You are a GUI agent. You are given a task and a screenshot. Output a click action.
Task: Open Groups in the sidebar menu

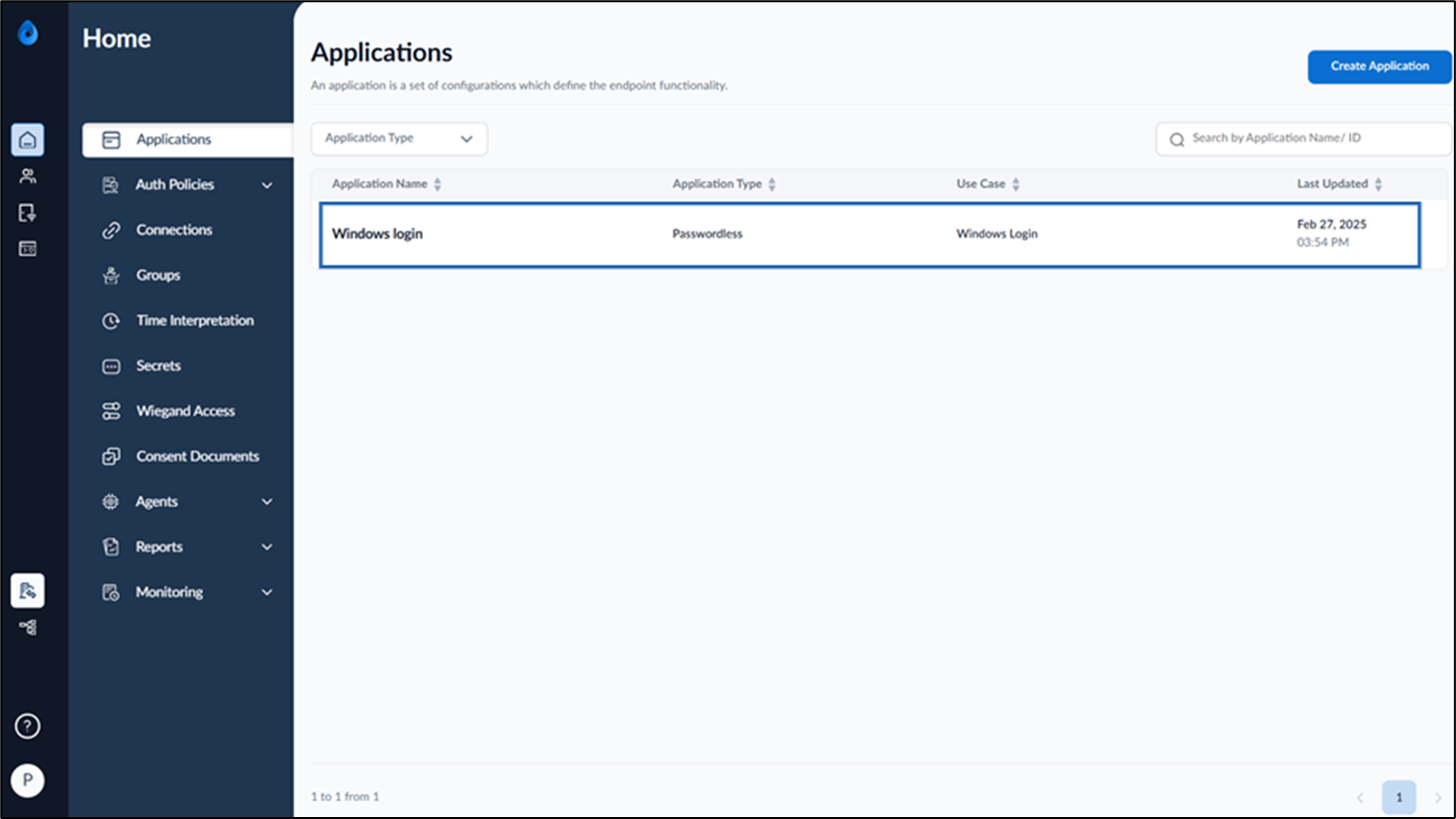158,275
